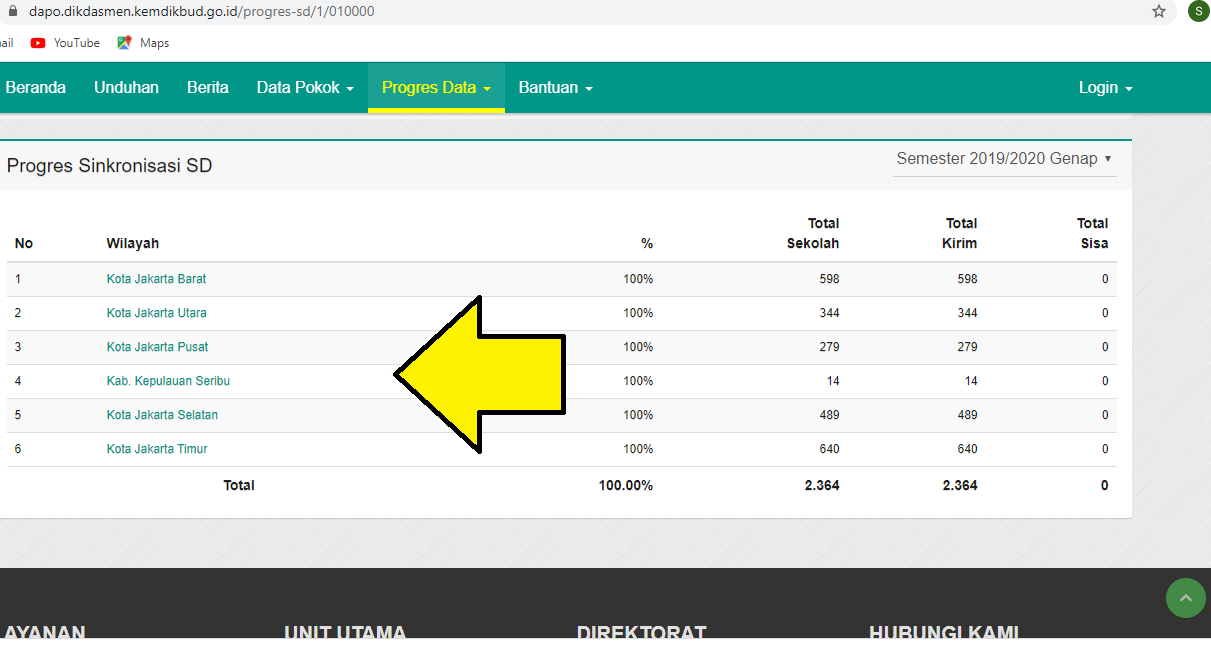Image resolution: width=1211 pixels, height=645 pixels.
Task: Open the YouTube bookmark
Action: coord(65,43)
